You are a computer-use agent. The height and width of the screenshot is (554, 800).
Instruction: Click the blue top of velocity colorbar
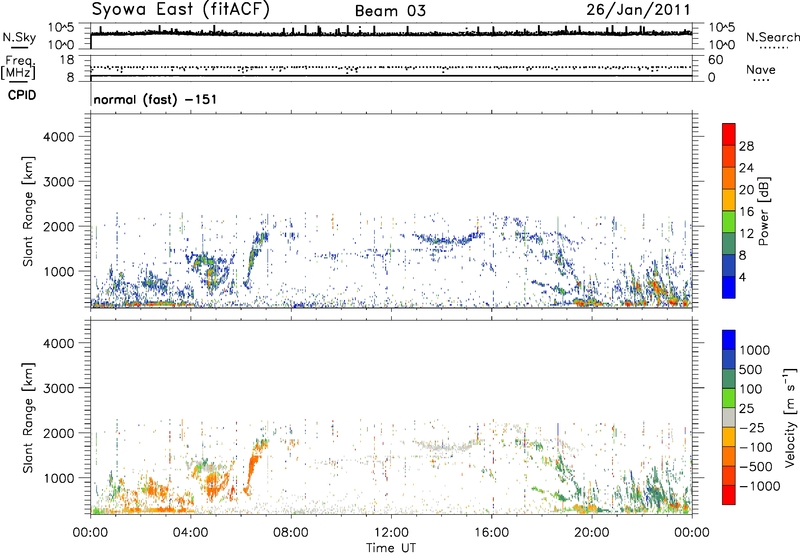pyautogui.click(x=729, y=340)
